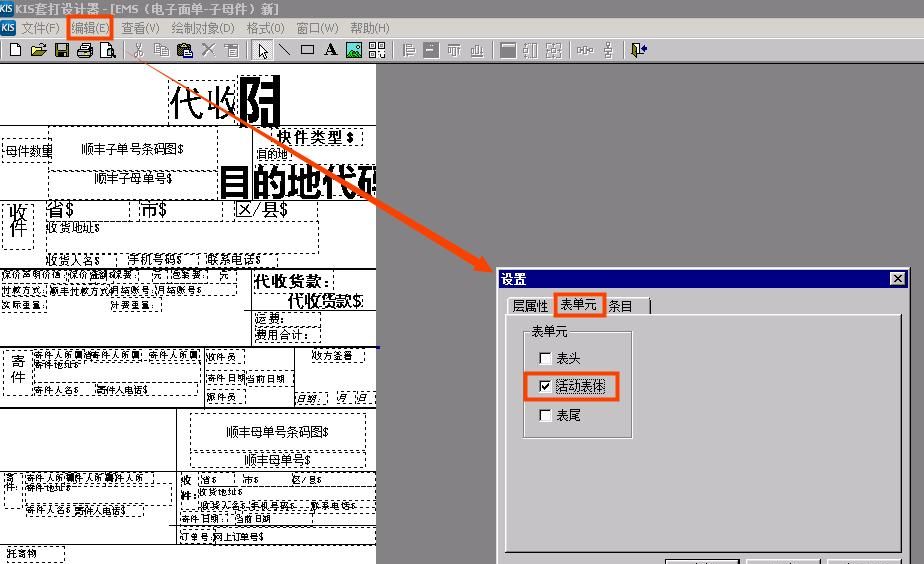The width and height of the screenshot is (924, 564).
Task: Select the 快件类型$ field
Action: pyautogui.click(x=315, y=138)
